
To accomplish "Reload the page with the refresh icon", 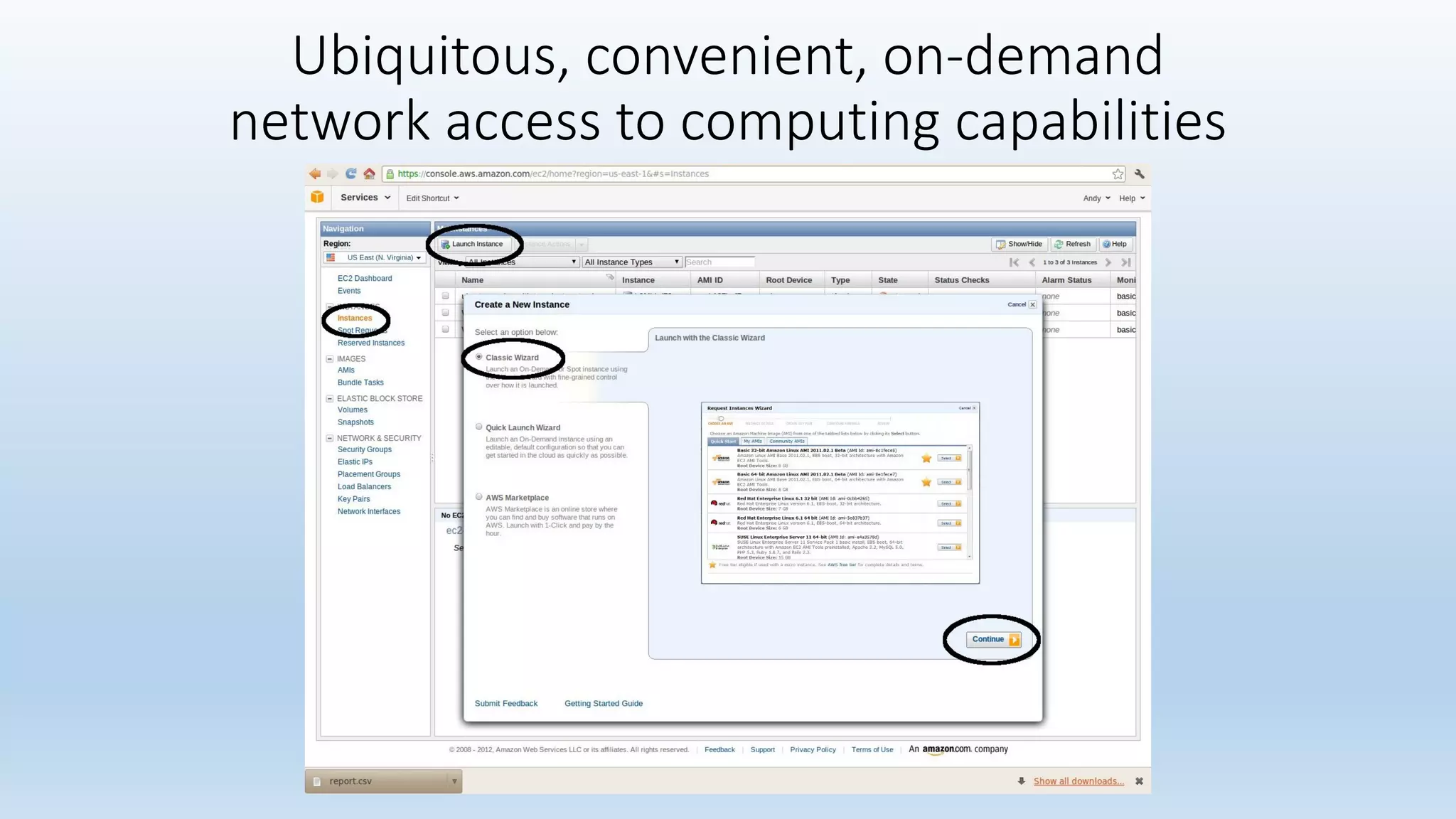I will coord(351,173).
